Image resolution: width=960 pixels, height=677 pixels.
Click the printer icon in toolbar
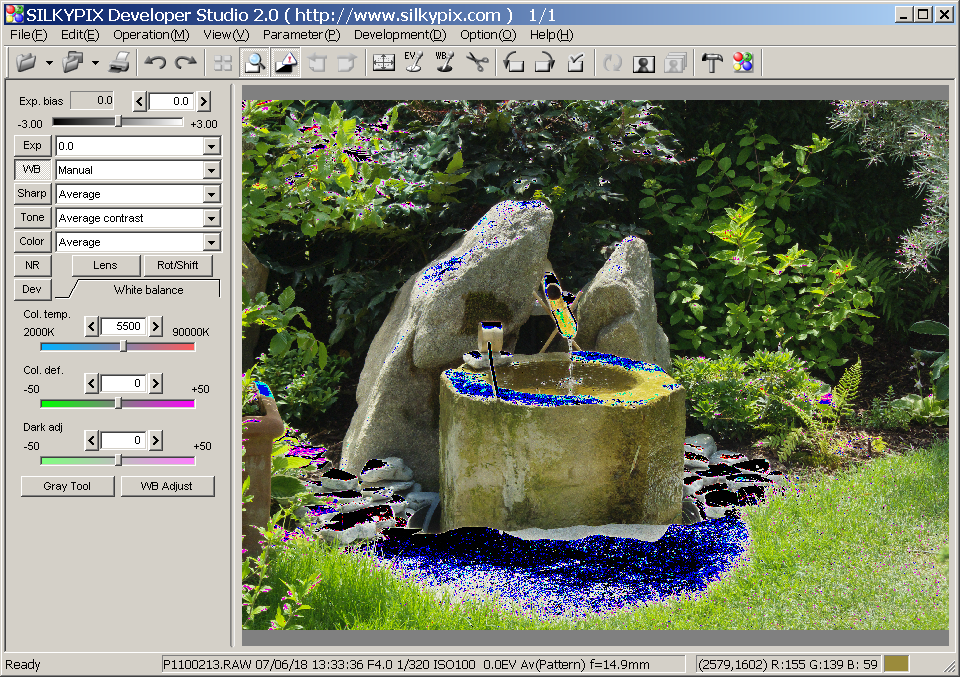119,63
